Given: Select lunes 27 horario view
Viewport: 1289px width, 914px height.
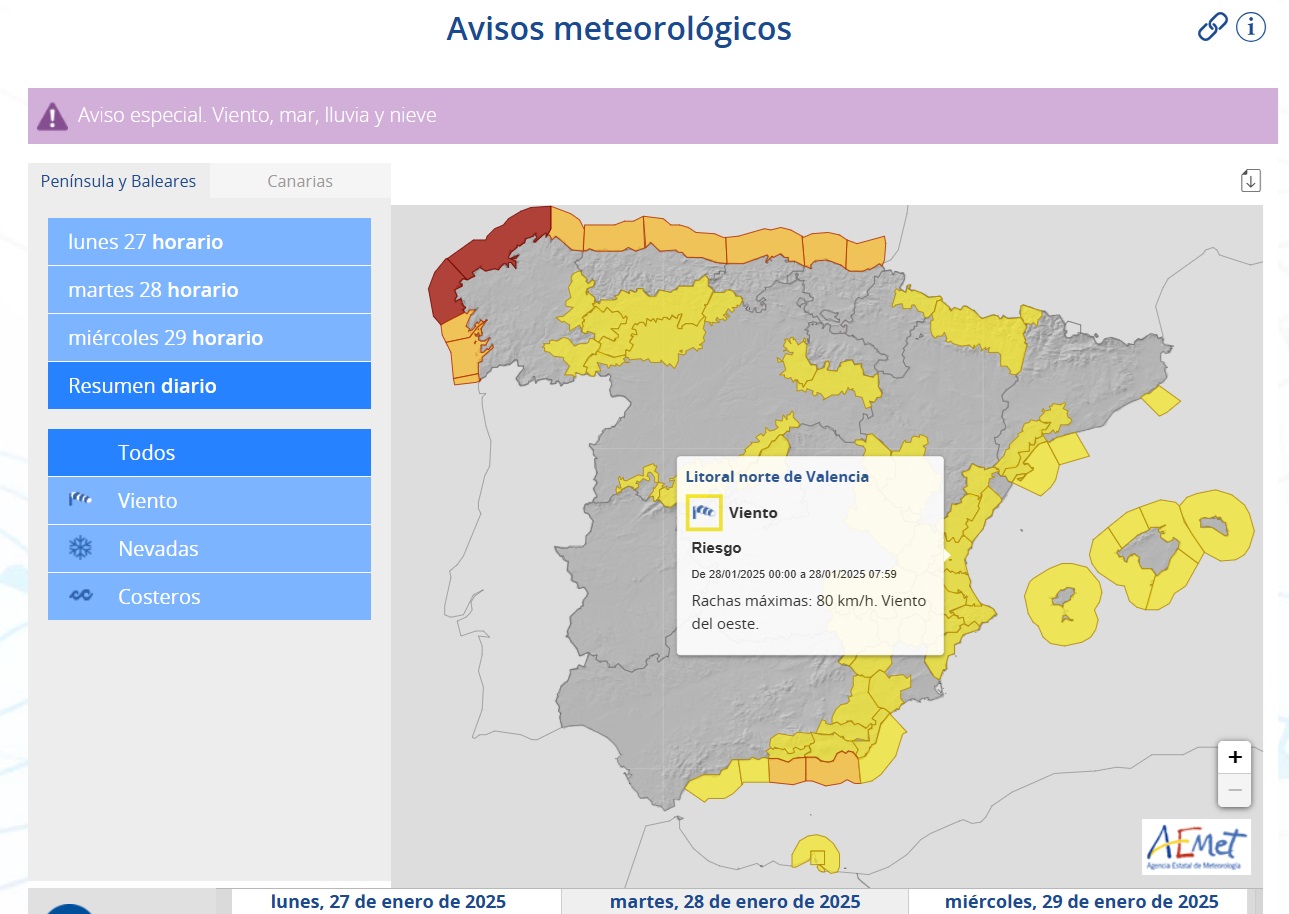Looking at the screenshot, I should tap(209, 242).
